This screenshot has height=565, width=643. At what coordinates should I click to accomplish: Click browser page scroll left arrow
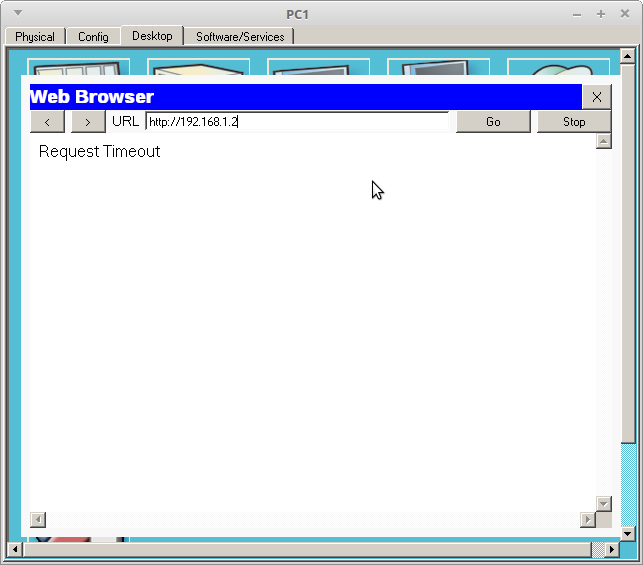pos(38,519)
